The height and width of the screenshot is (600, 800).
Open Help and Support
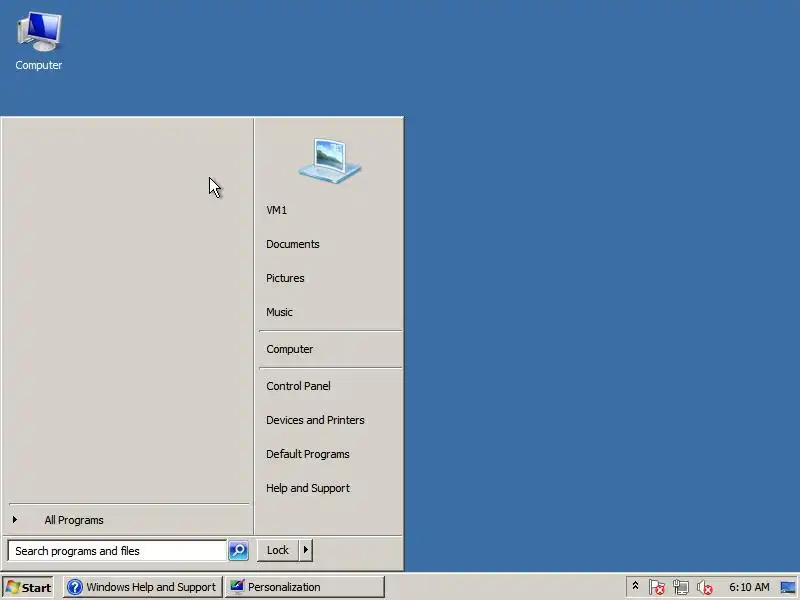click(330, 488)
